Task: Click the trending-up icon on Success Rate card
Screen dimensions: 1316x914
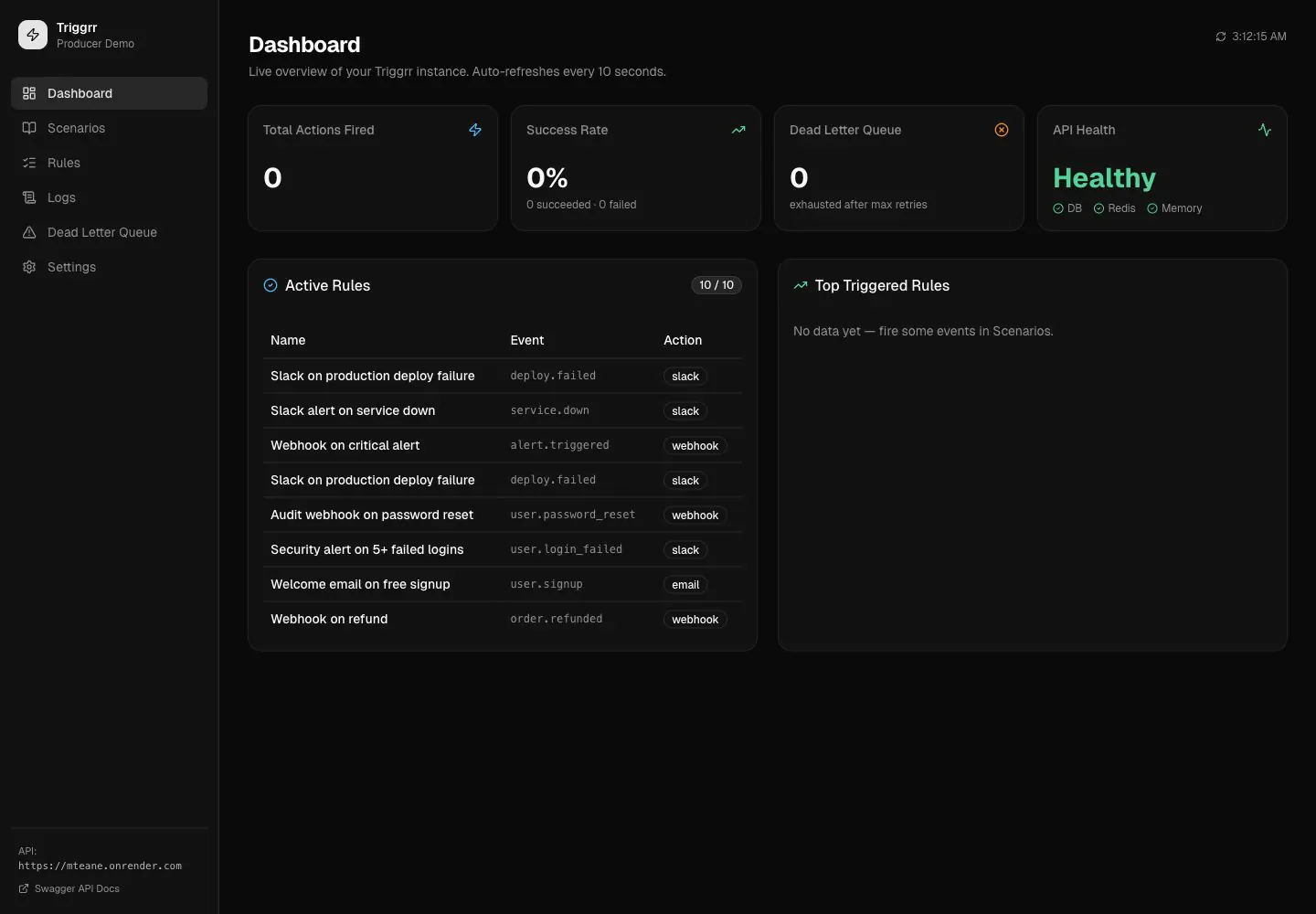Action: [x=738, y=130]
